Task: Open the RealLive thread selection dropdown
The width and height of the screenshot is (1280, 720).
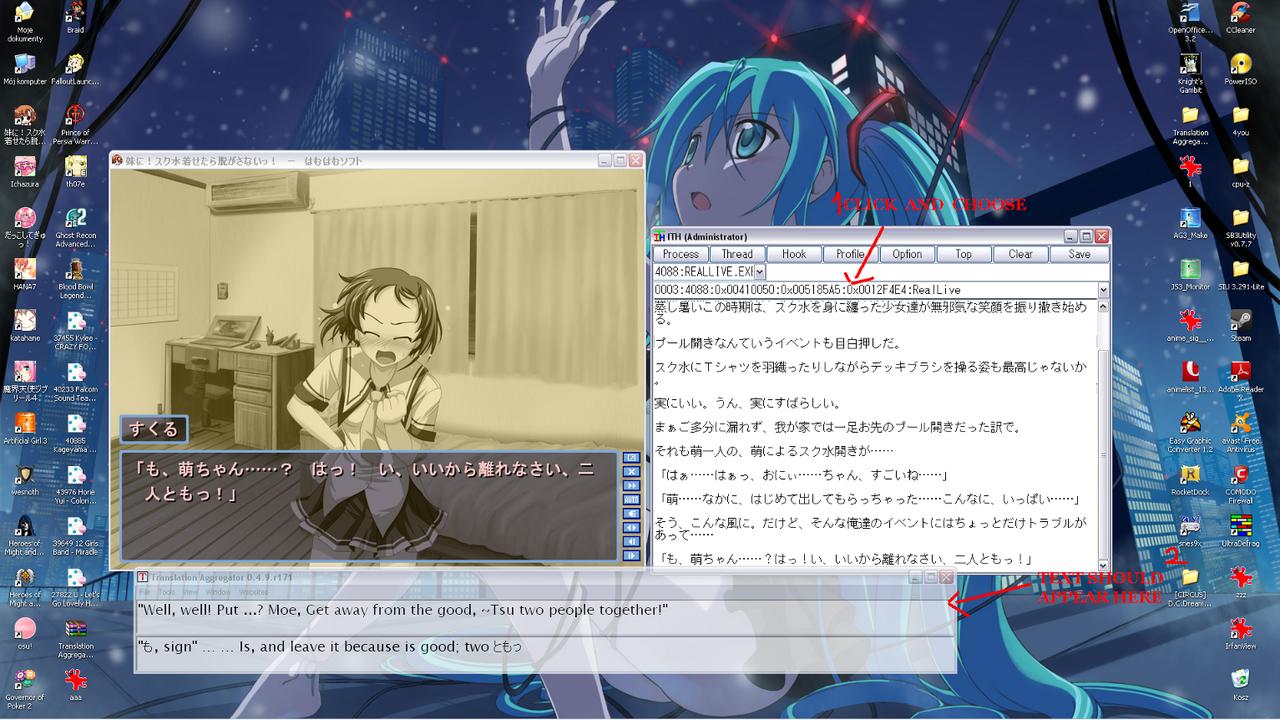Action: pos(1103,290)
